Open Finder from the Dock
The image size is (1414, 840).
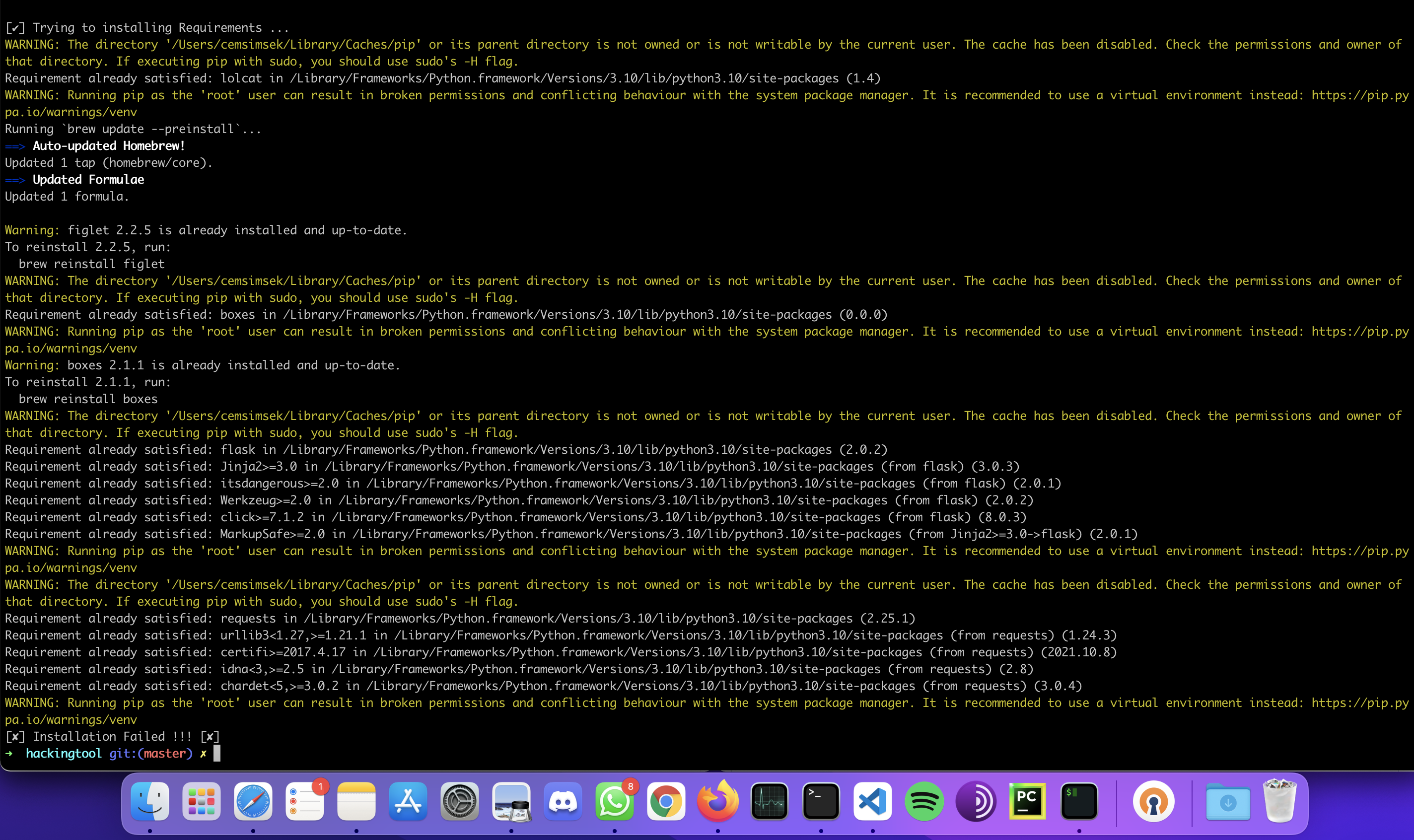[x=149, y=801]
